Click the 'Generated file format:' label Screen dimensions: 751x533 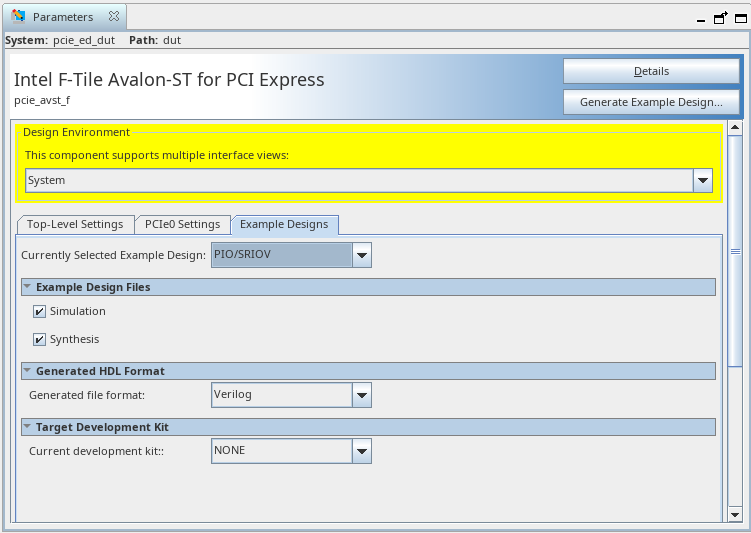87,395
